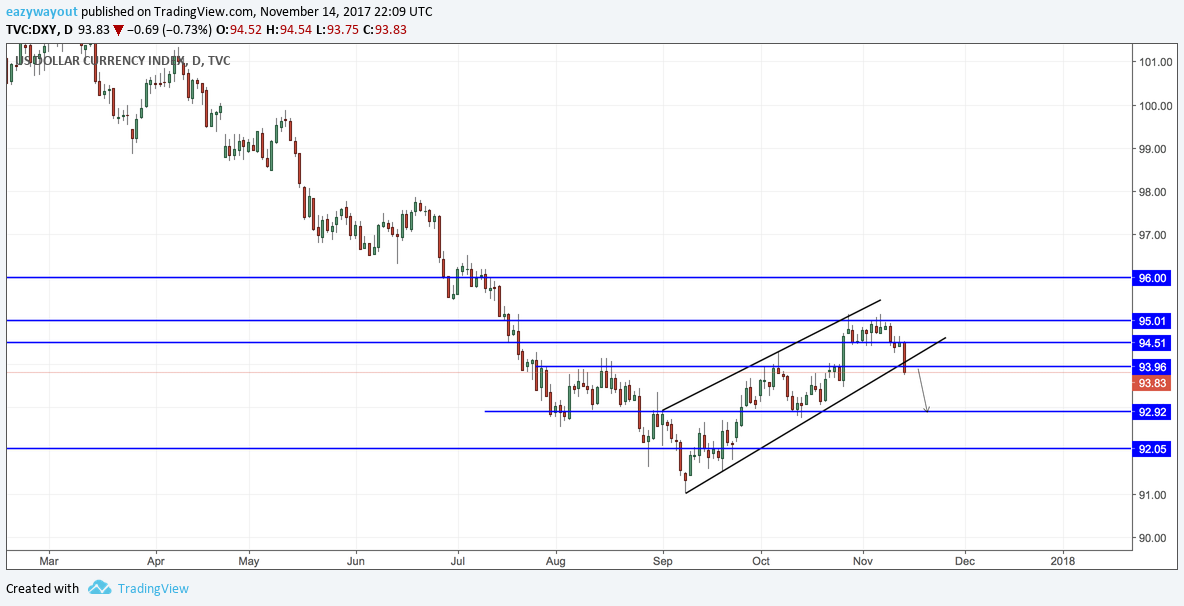Click the 101.00 axis value
This screenshot has width=1184, height=606.
click(x=1154, y=63)
